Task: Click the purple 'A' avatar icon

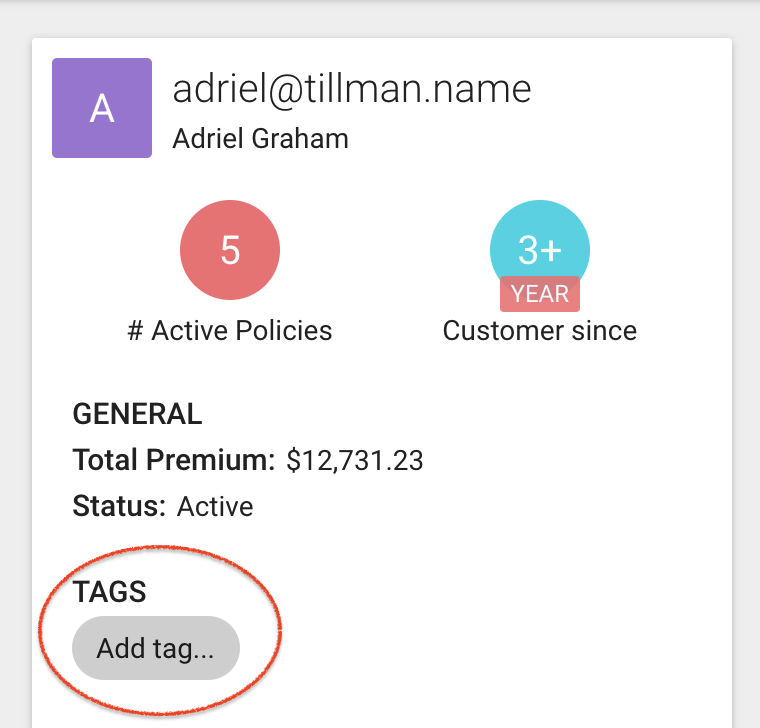Action: [x=102, y=108]
